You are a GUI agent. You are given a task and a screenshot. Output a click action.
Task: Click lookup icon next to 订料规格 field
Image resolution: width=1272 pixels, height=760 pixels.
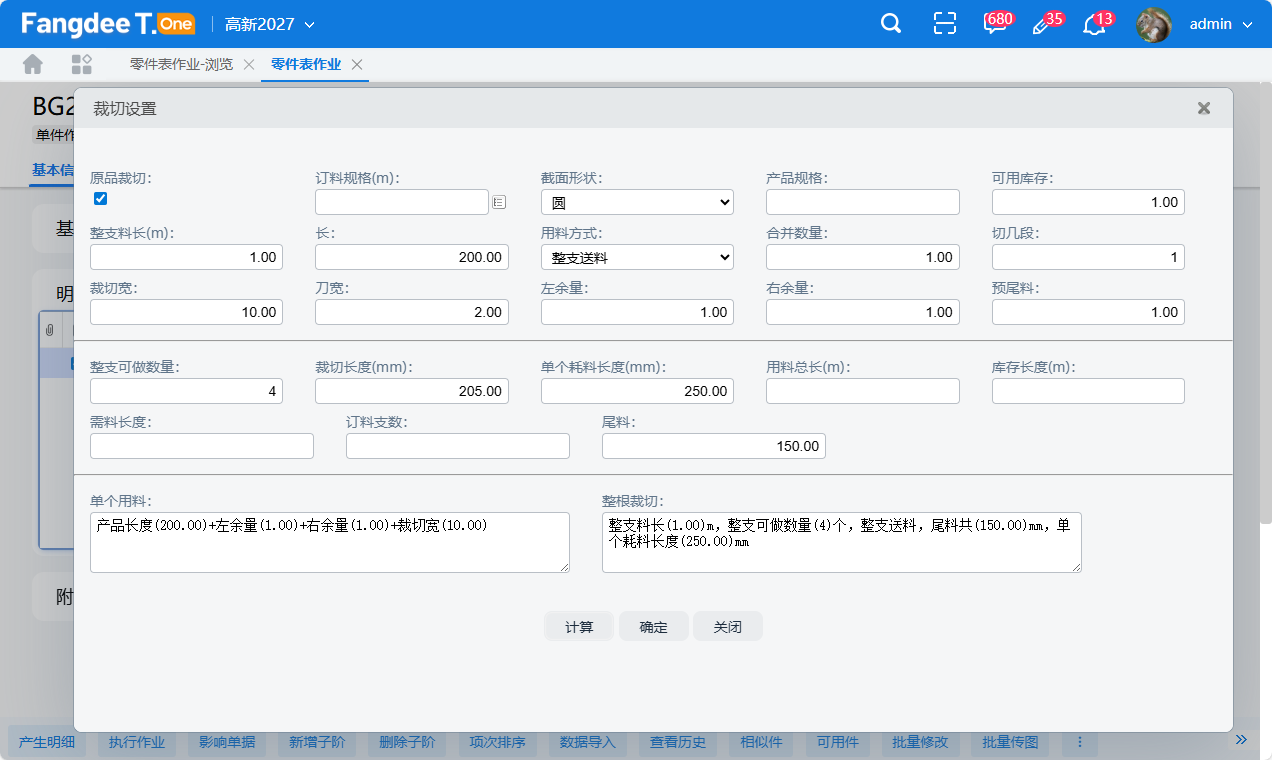(499, 202)
